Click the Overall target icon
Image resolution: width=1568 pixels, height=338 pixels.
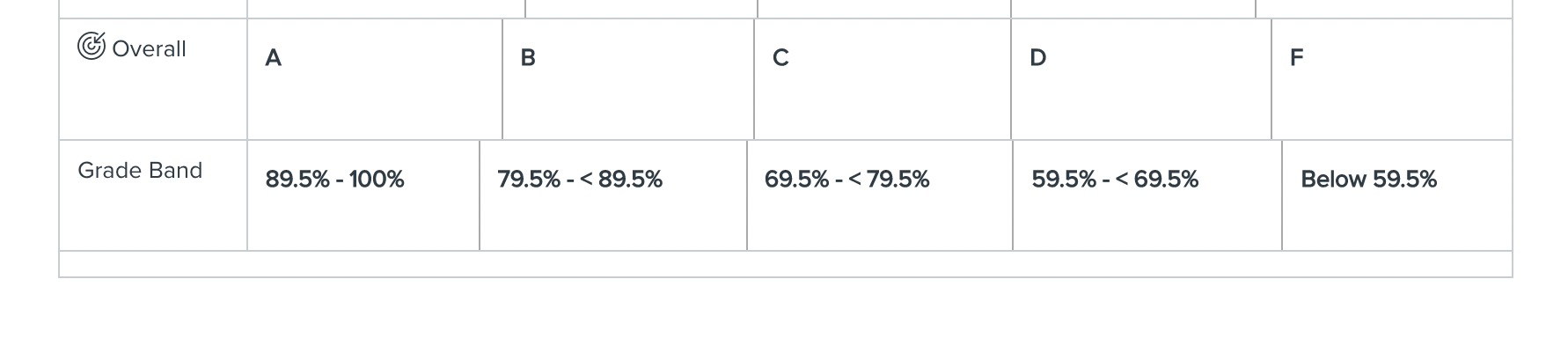click(92, 46)
